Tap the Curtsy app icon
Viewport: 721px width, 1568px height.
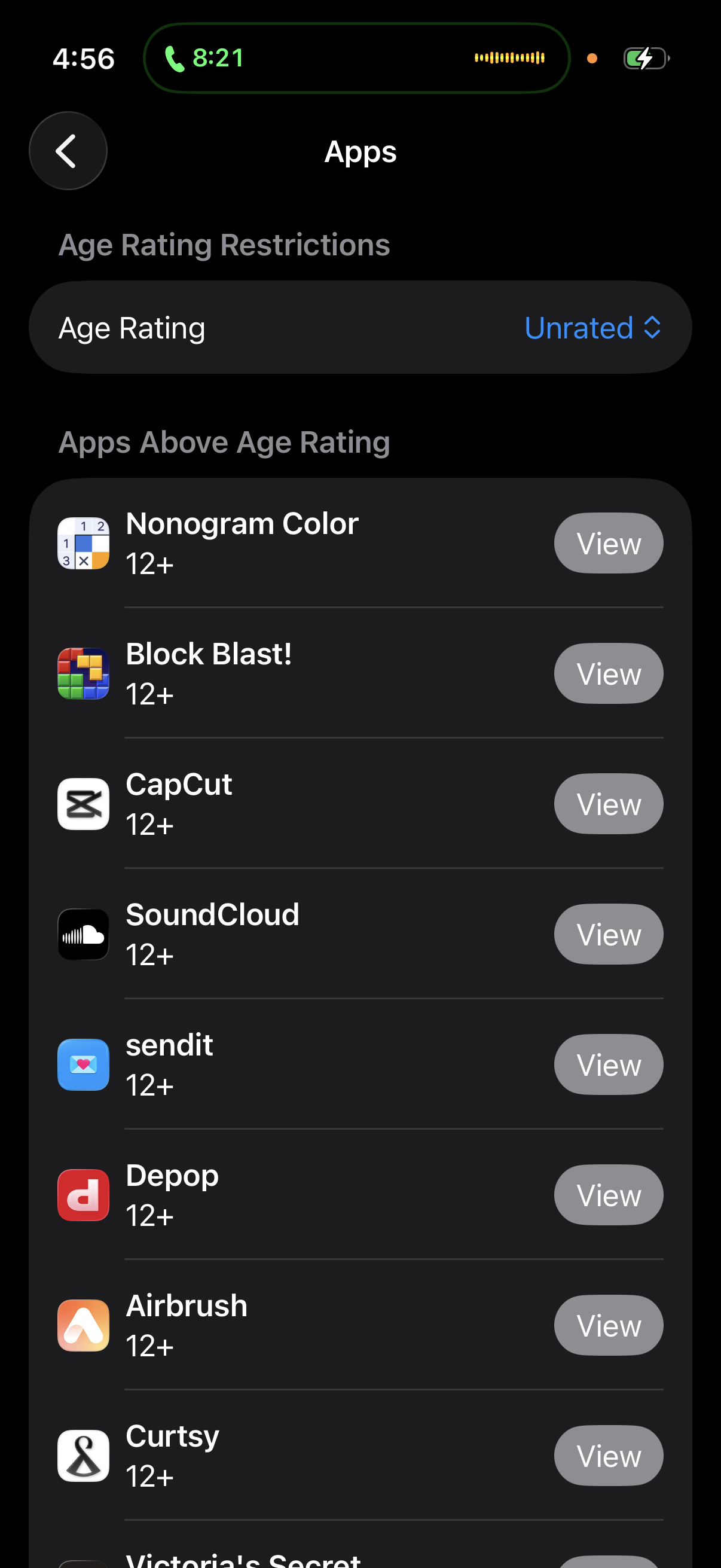point(83,1455)
